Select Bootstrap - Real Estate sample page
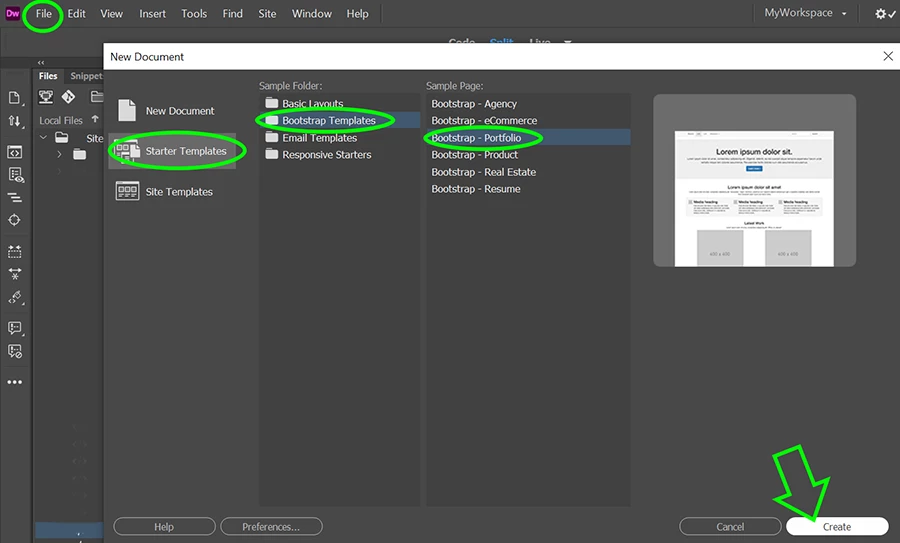 pyautogui.click(x=528, y=172)
